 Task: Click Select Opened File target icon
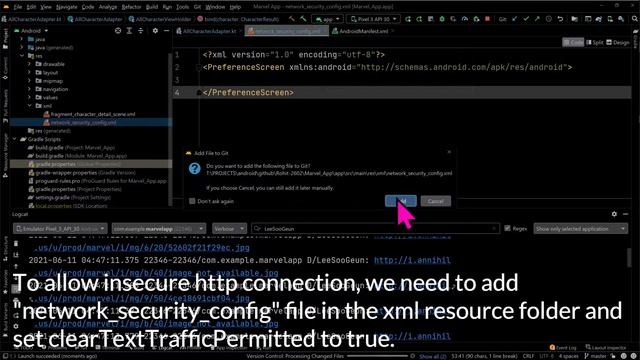coord(118,31)
